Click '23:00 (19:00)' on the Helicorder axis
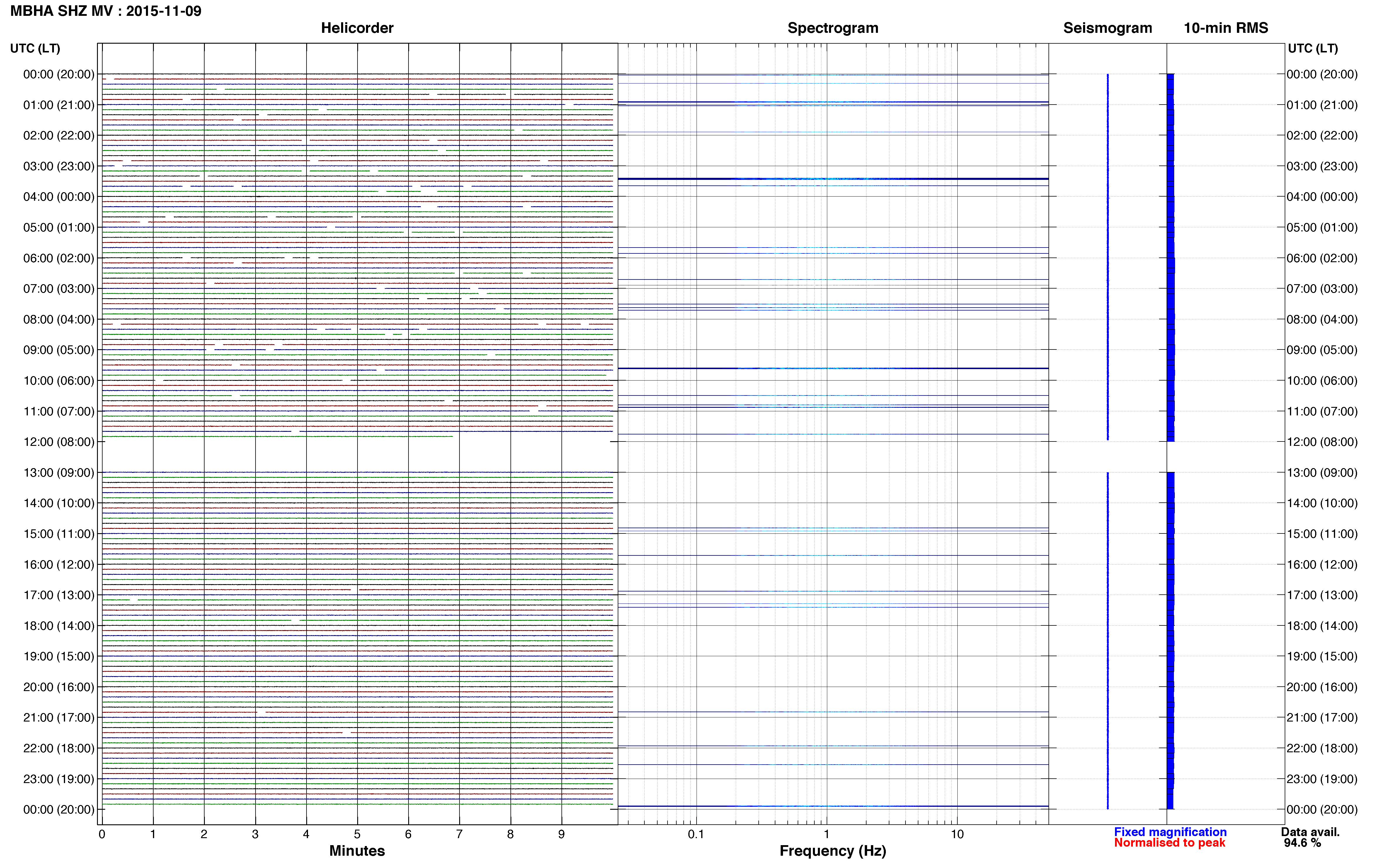The width and height of the screenshot is (1389, 868). [59, 779]
